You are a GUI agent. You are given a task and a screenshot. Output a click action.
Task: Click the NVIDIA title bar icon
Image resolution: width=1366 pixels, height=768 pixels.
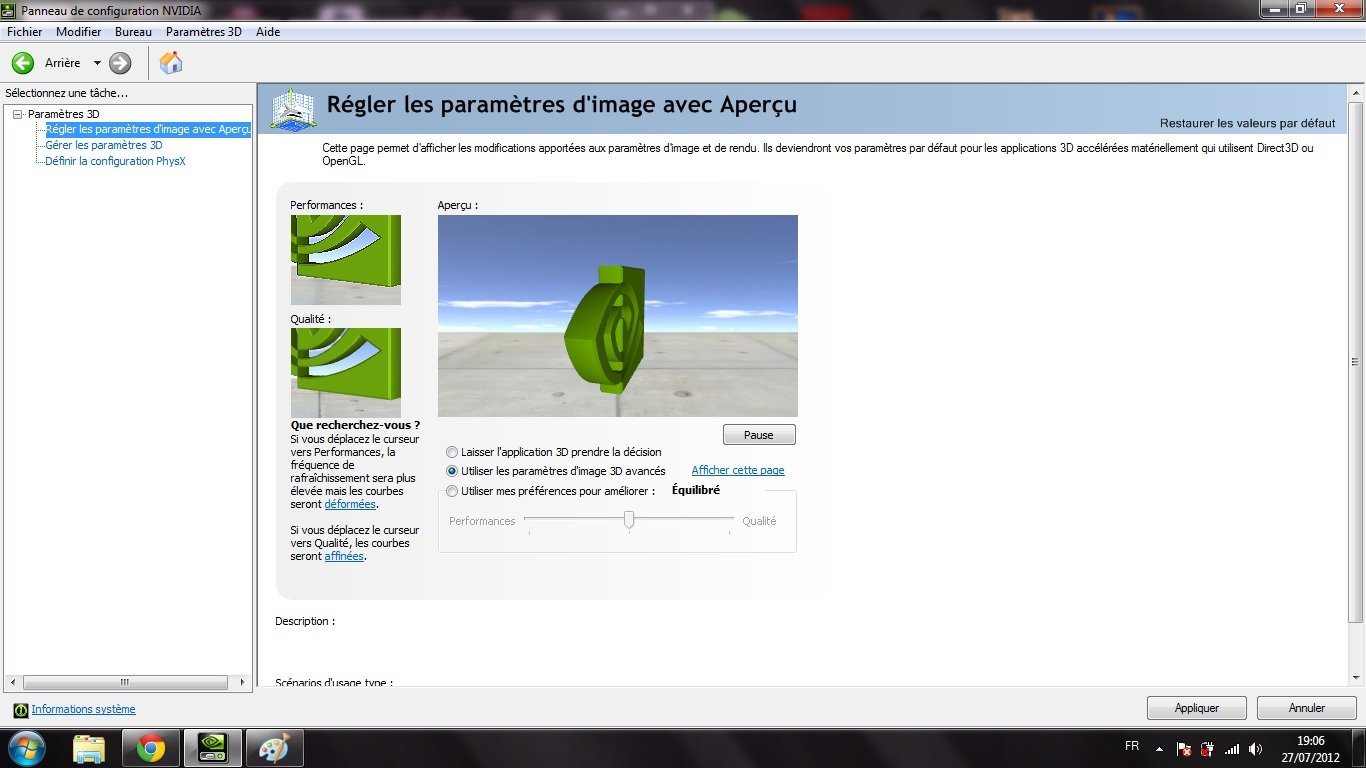[x=10, y=9]
